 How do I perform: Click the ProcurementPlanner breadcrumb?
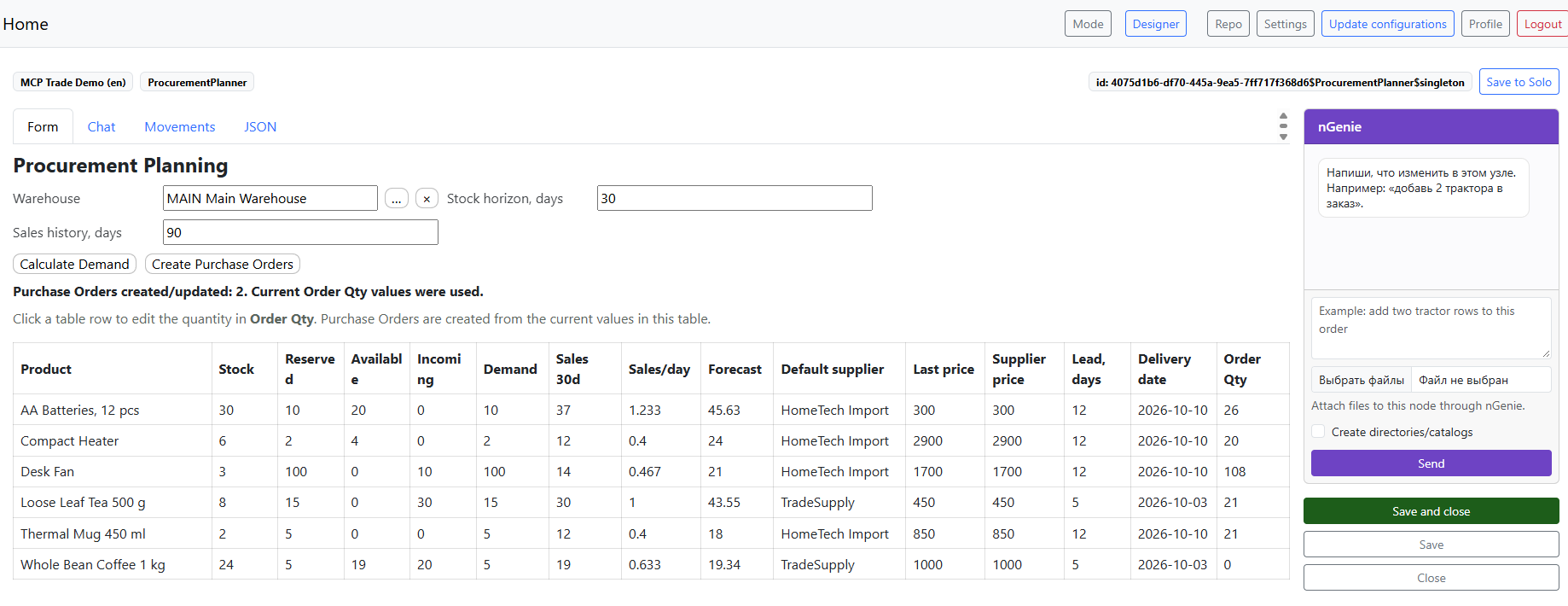tap(197, 82)
